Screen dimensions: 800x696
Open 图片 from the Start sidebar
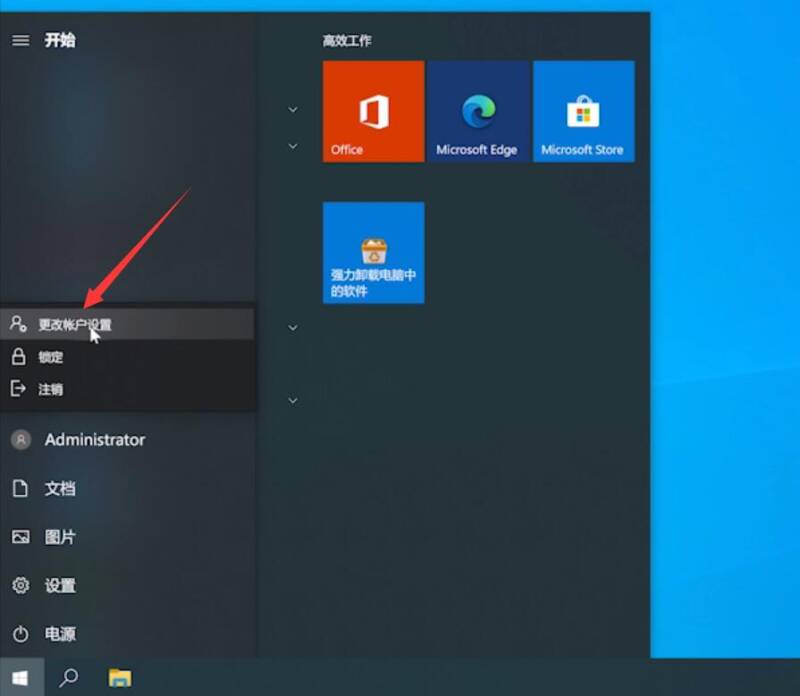[128, 537]
